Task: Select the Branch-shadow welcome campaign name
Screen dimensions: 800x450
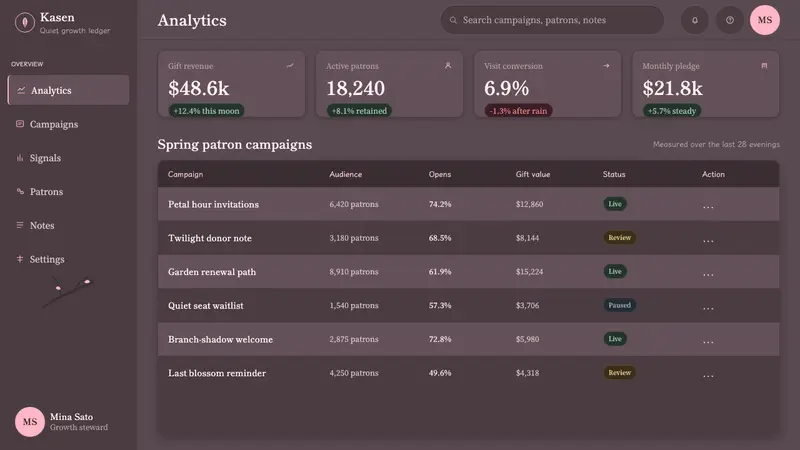Action: click(x=220, y=339)
